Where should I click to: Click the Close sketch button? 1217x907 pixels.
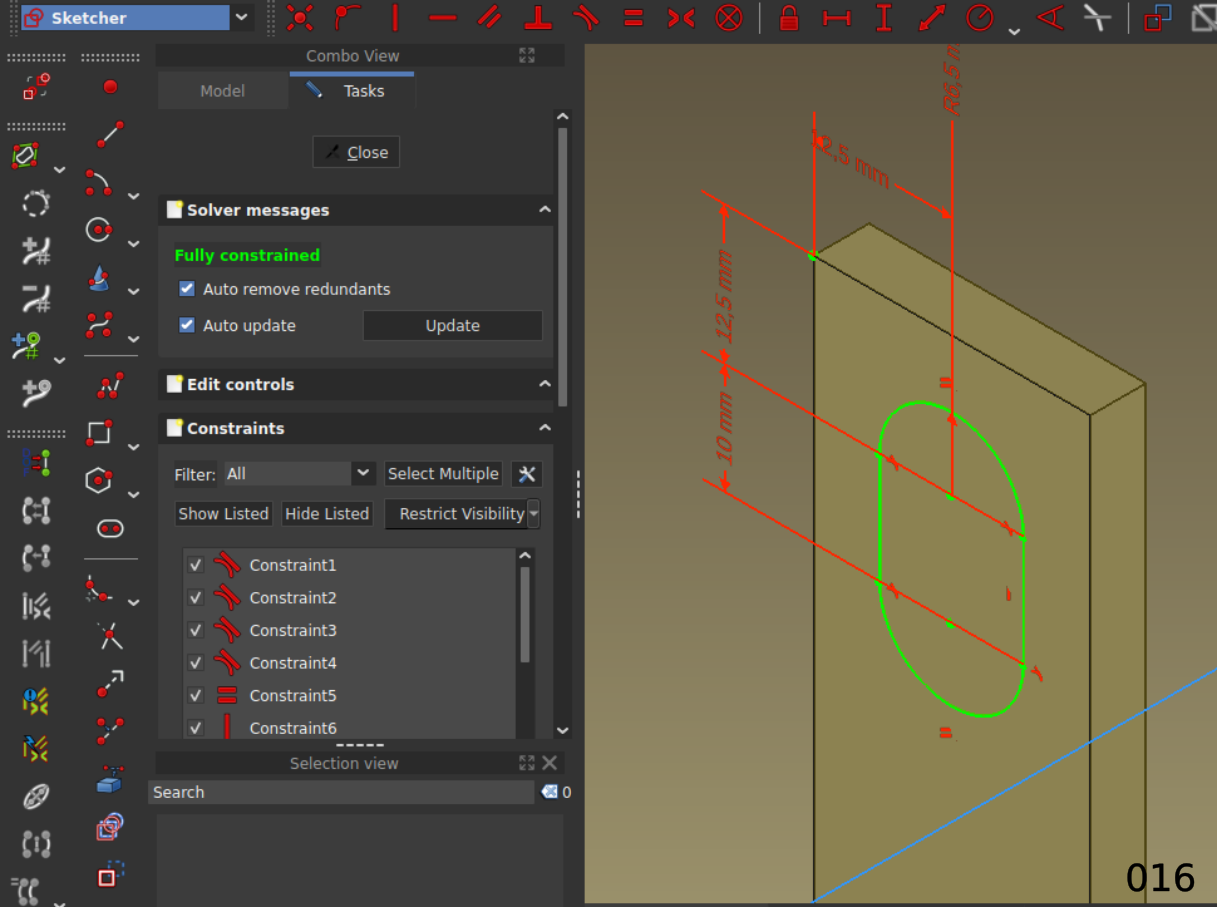click(x=356, y=152)
